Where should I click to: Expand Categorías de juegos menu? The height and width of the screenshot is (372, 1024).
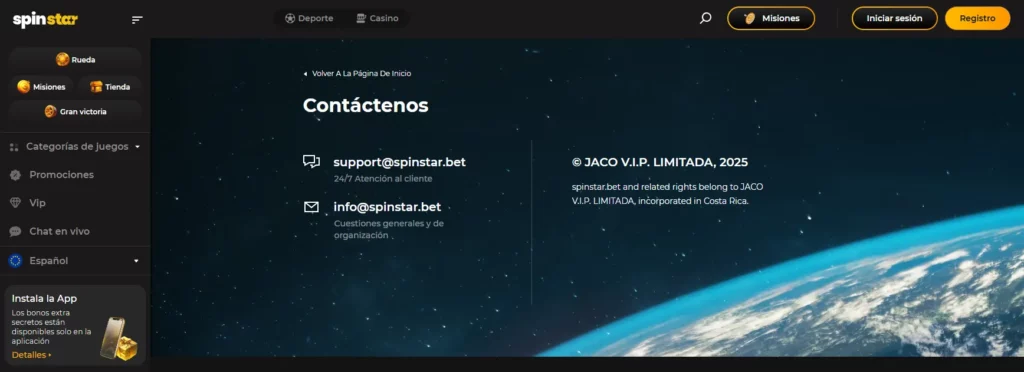75,147
